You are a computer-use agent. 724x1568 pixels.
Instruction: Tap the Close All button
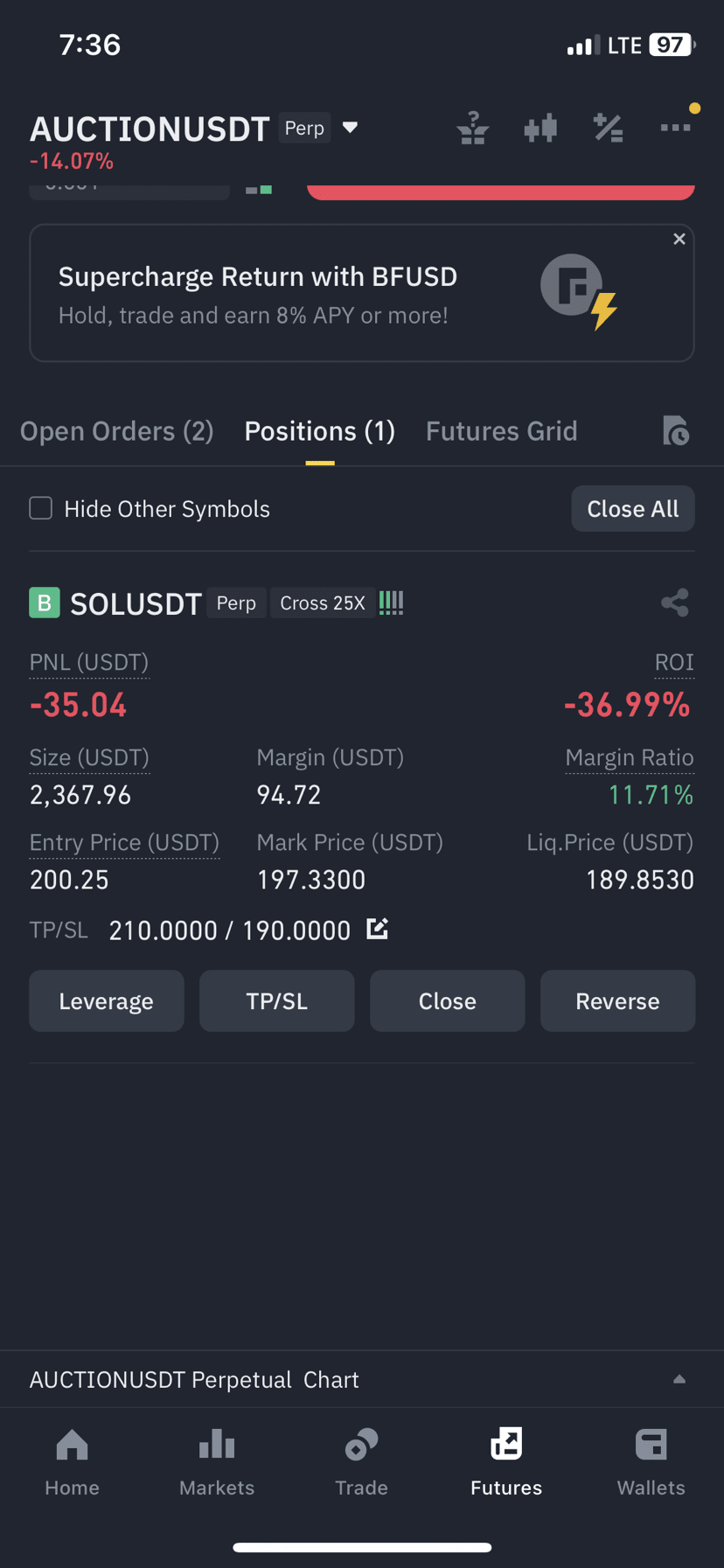[633, 508]
